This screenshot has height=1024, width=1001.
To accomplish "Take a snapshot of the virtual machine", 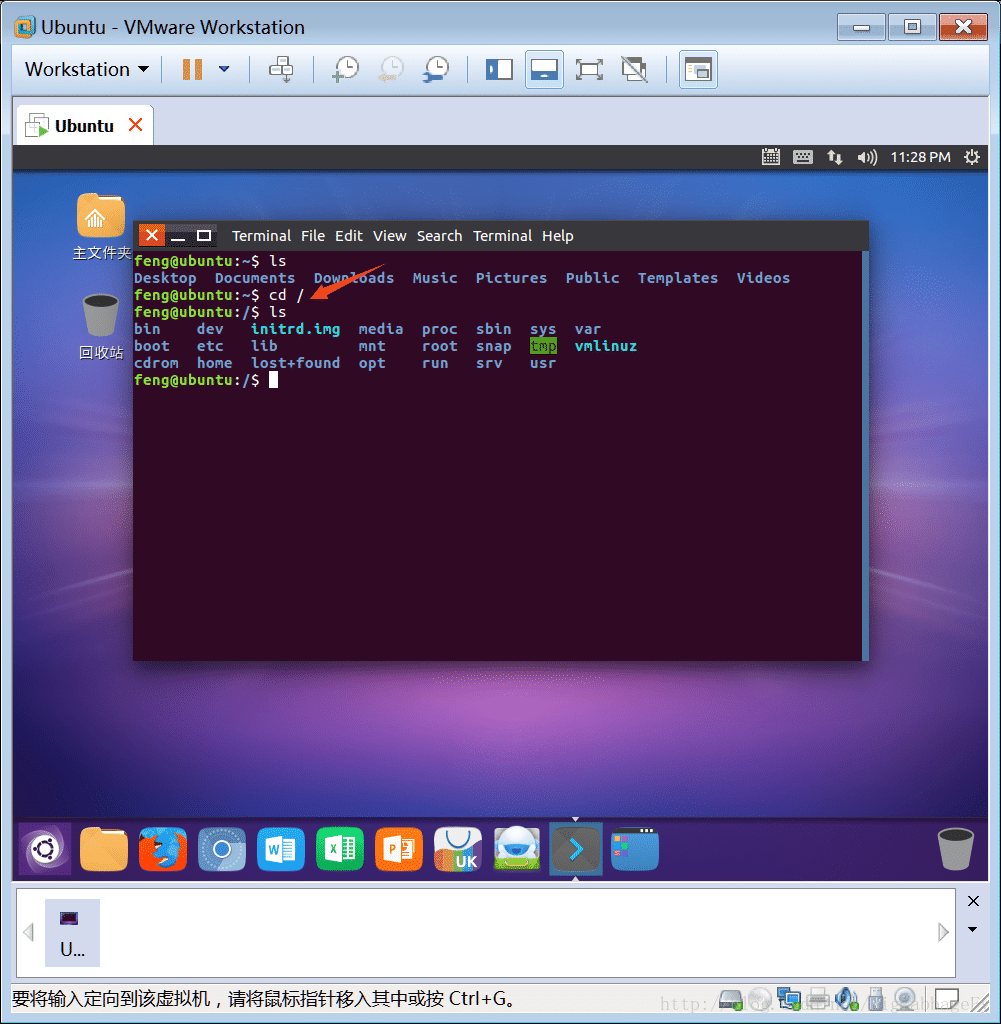I will pos(345,69).
